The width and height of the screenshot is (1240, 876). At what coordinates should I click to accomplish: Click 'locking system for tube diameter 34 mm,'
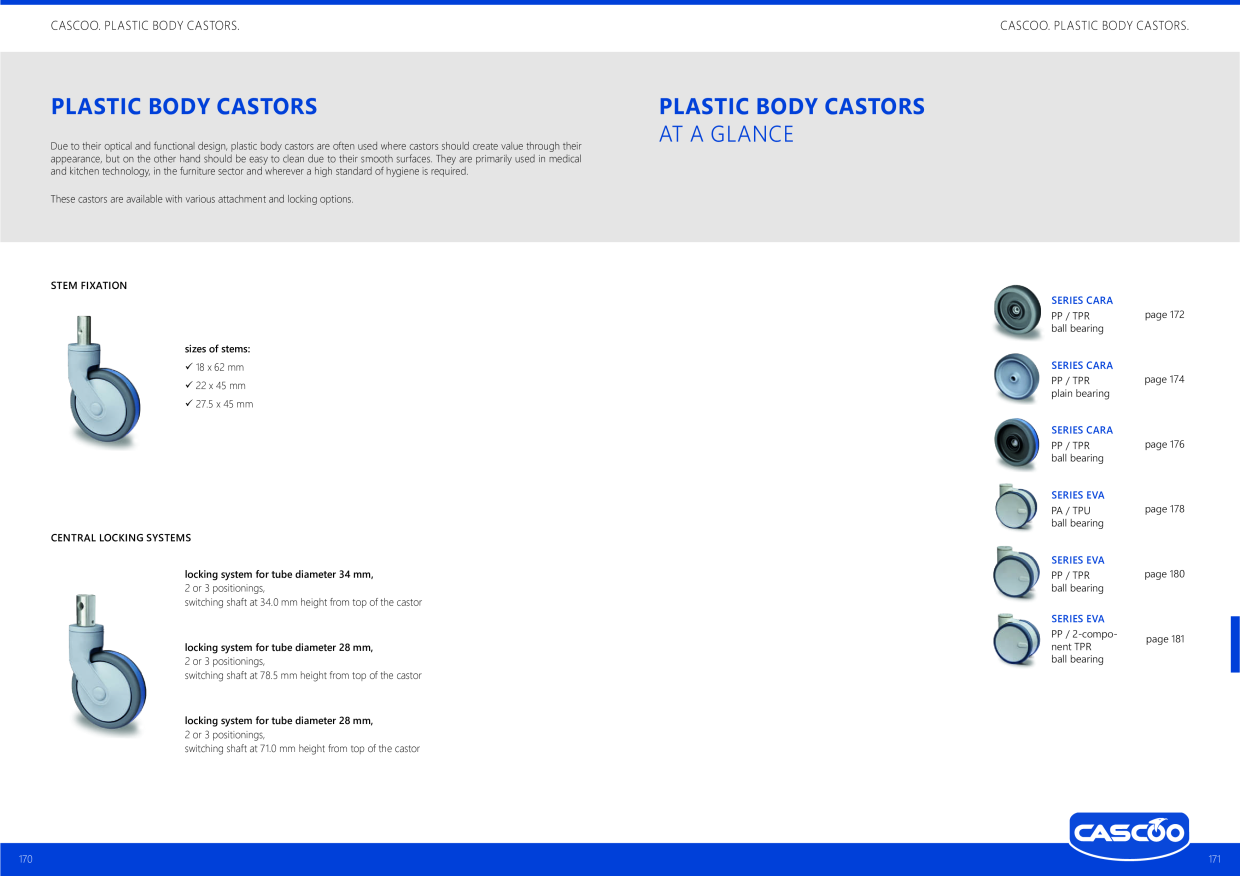[x=279, y=575]
